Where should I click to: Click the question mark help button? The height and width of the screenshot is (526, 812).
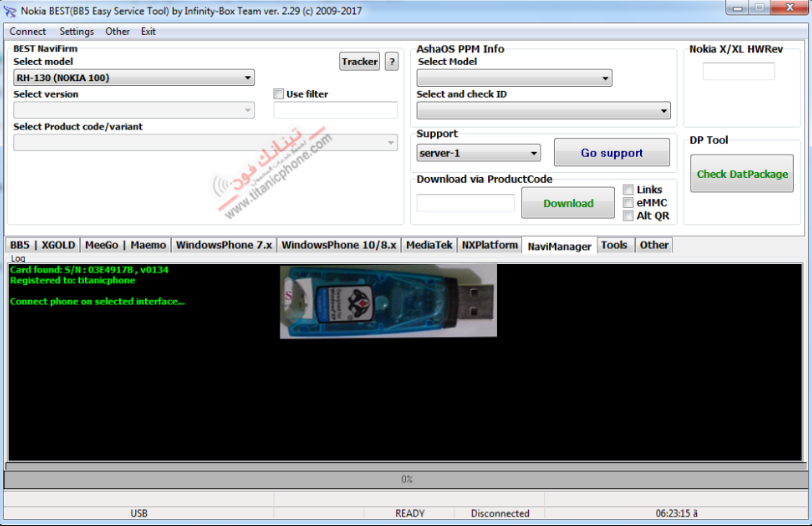click(x=392, y=62)
